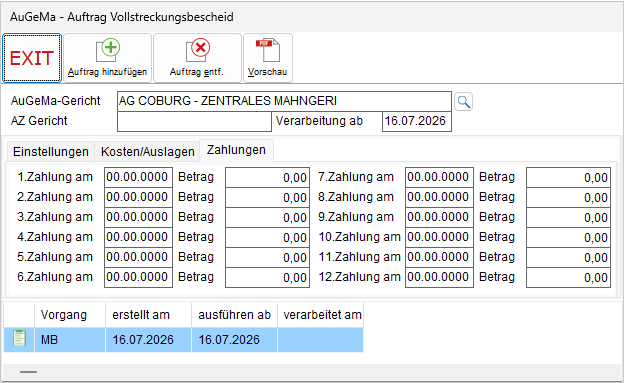Click ausführen ab date 16.07.2026 in MB row
The width and height of the screenshot is (624, 383).
[234, 340]
